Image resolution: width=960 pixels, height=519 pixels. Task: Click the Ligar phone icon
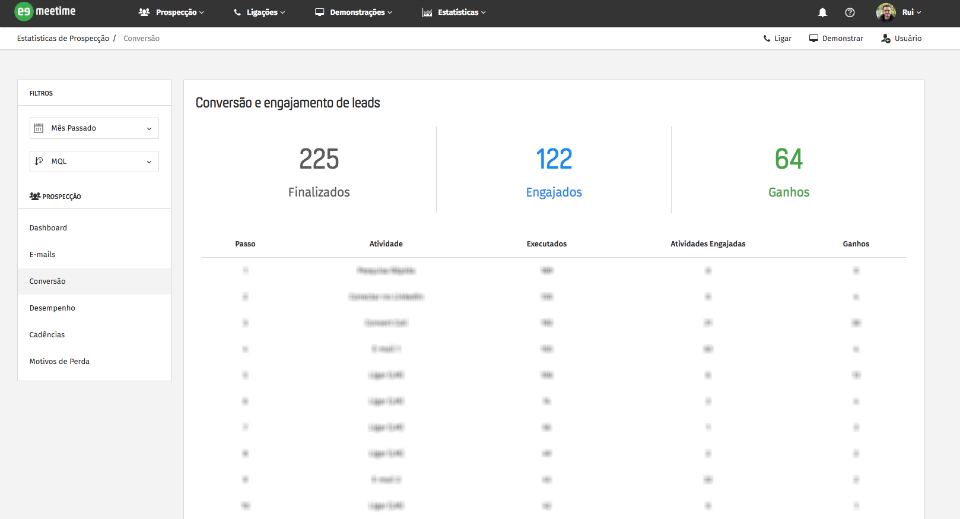pyautogui.click(x=767, y=38)
